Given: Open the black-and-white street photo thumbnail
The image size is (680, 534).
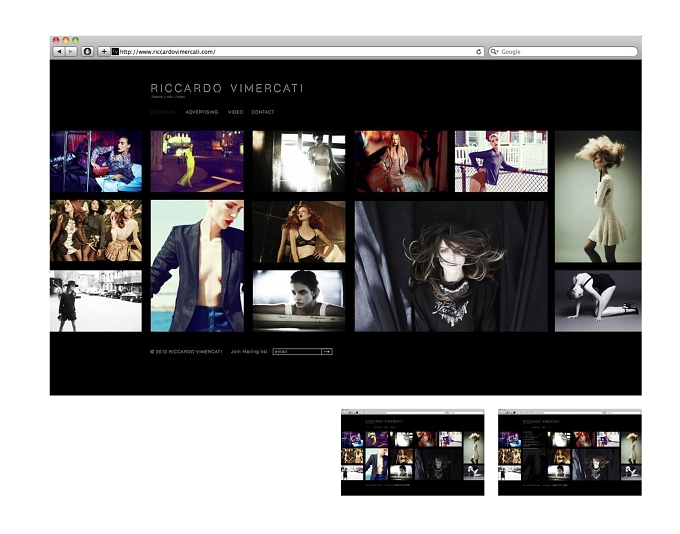Looking at the screenshot, I should coord(96,301).
